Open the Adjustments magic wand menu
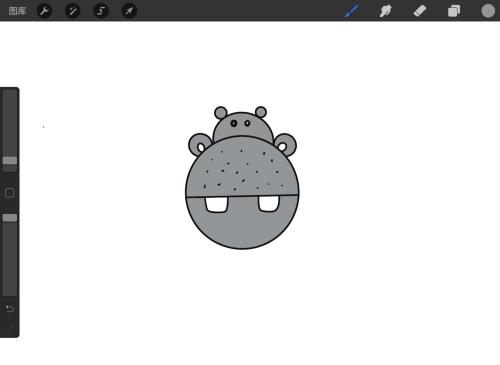Viewport: 500px width, 365px height. (73, 11)
